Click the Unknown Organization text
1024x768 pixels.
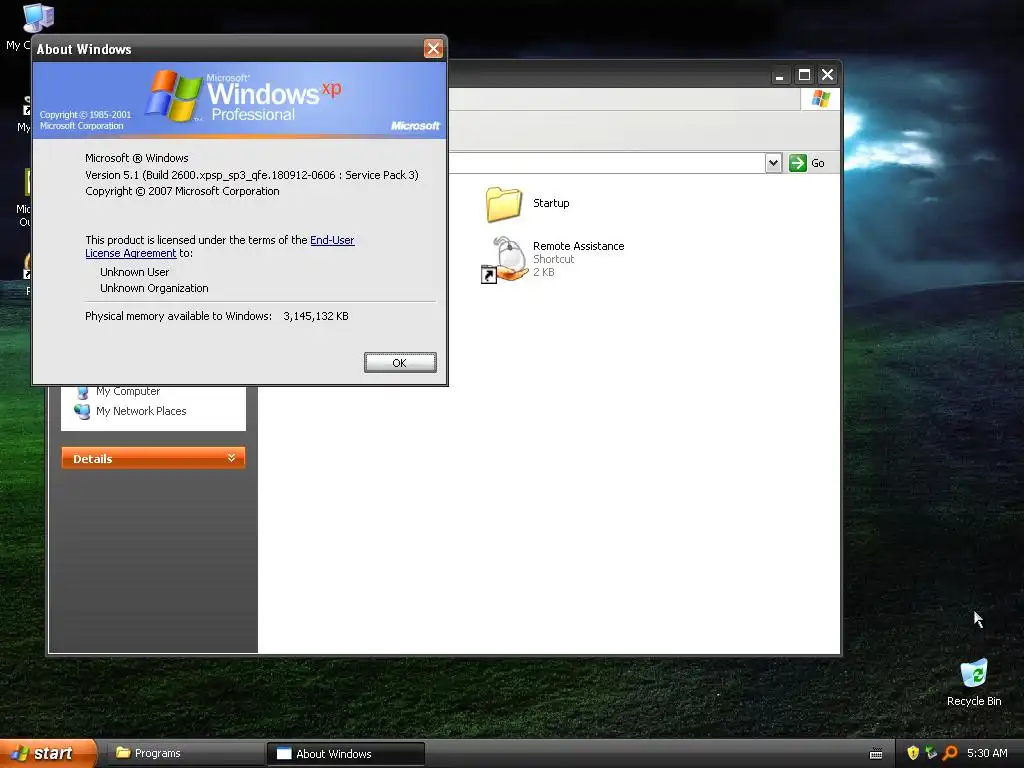click(154, 288)
